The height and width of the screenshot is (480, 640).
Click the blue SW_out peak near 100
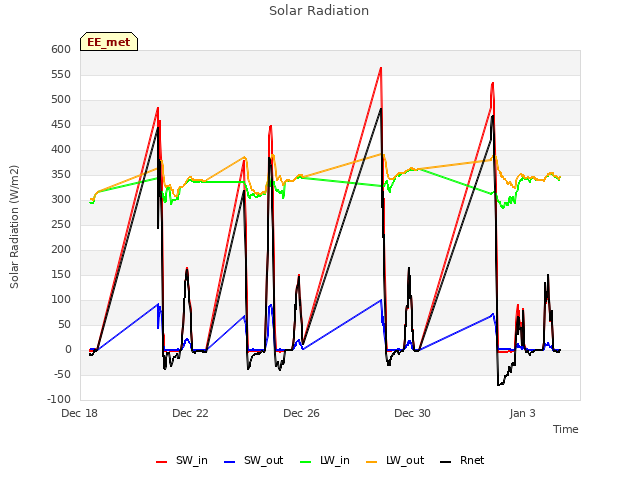381,300
